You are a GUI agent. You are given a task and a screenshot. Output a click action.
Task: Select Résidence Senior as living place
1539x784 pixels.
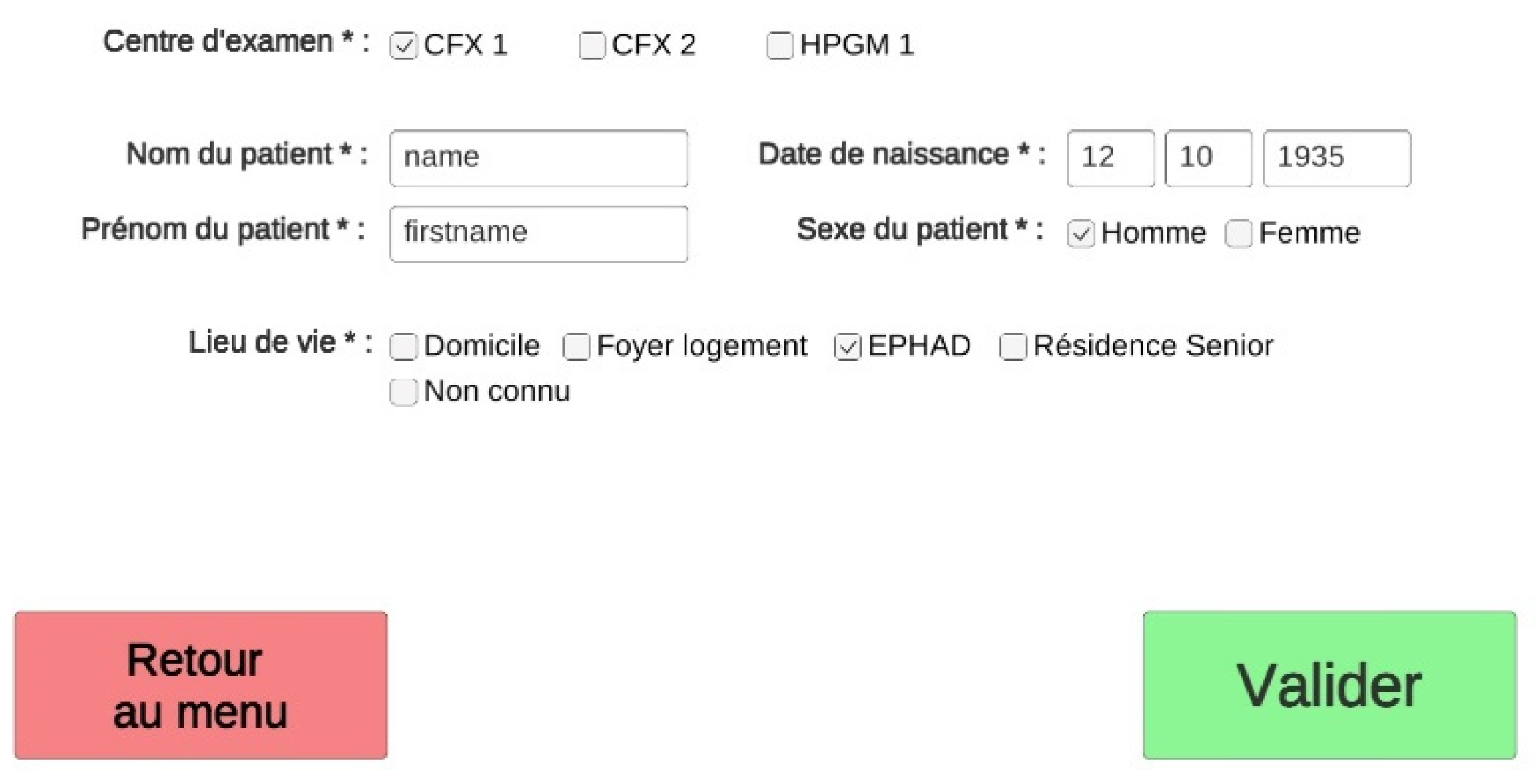[x=1012, y=346]
